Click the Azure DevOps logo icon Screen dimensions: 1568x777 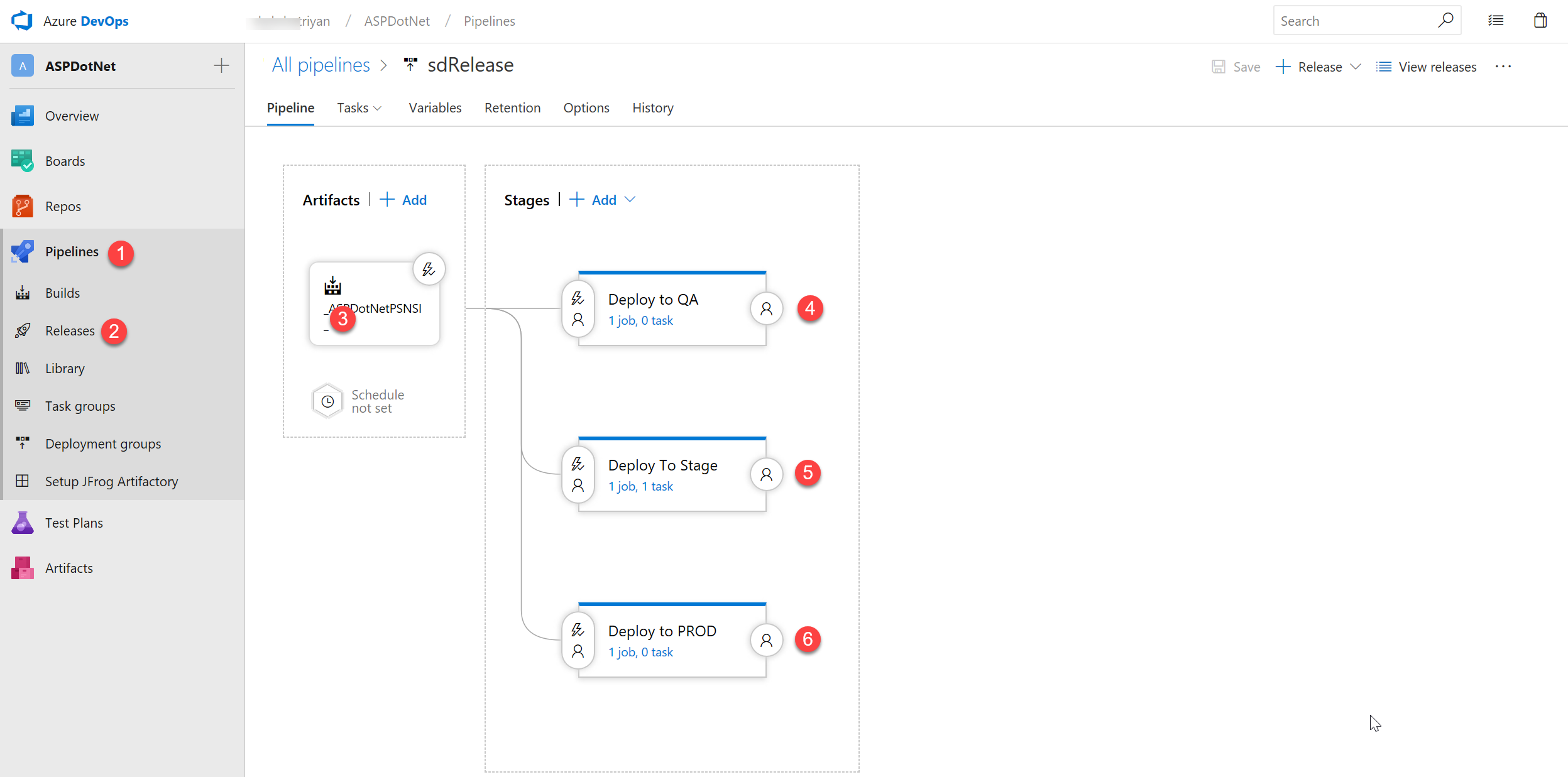(22, 21)
